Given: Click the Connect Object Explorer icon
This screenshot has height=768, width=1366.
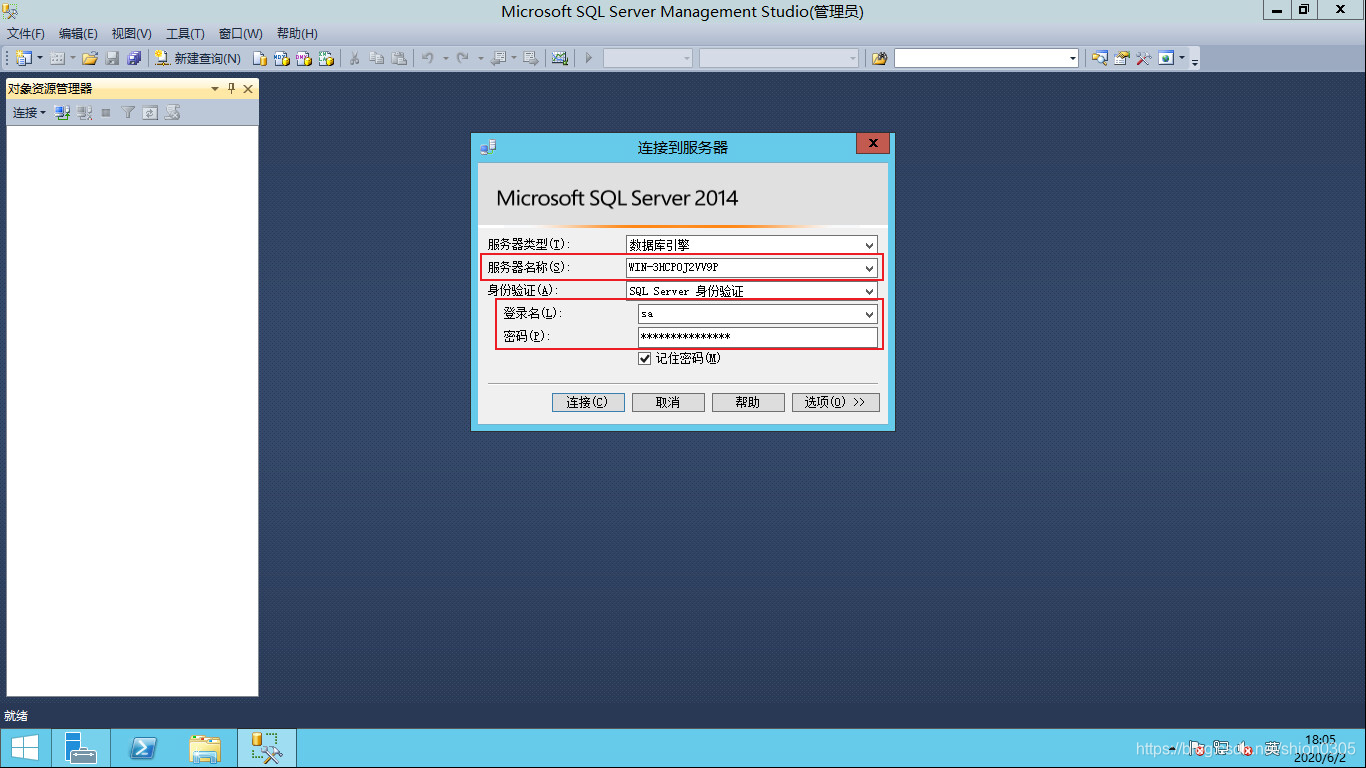Looking at the screenshot, I should click(62, 113).
